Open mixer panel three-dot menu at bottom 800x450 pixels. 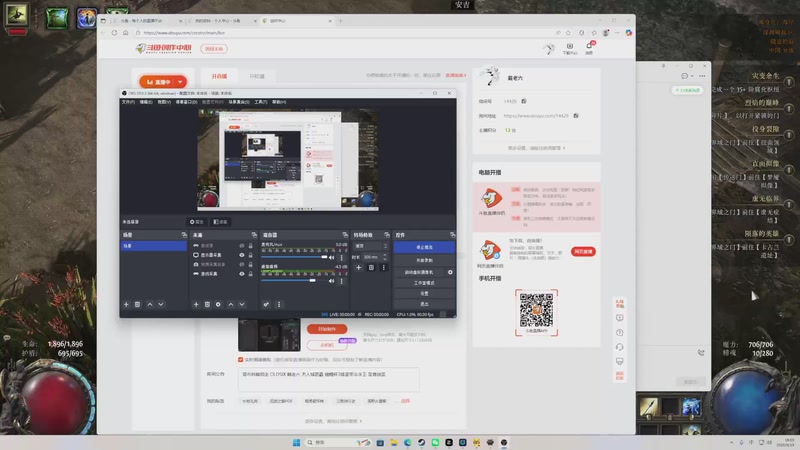tap(279, 305)
